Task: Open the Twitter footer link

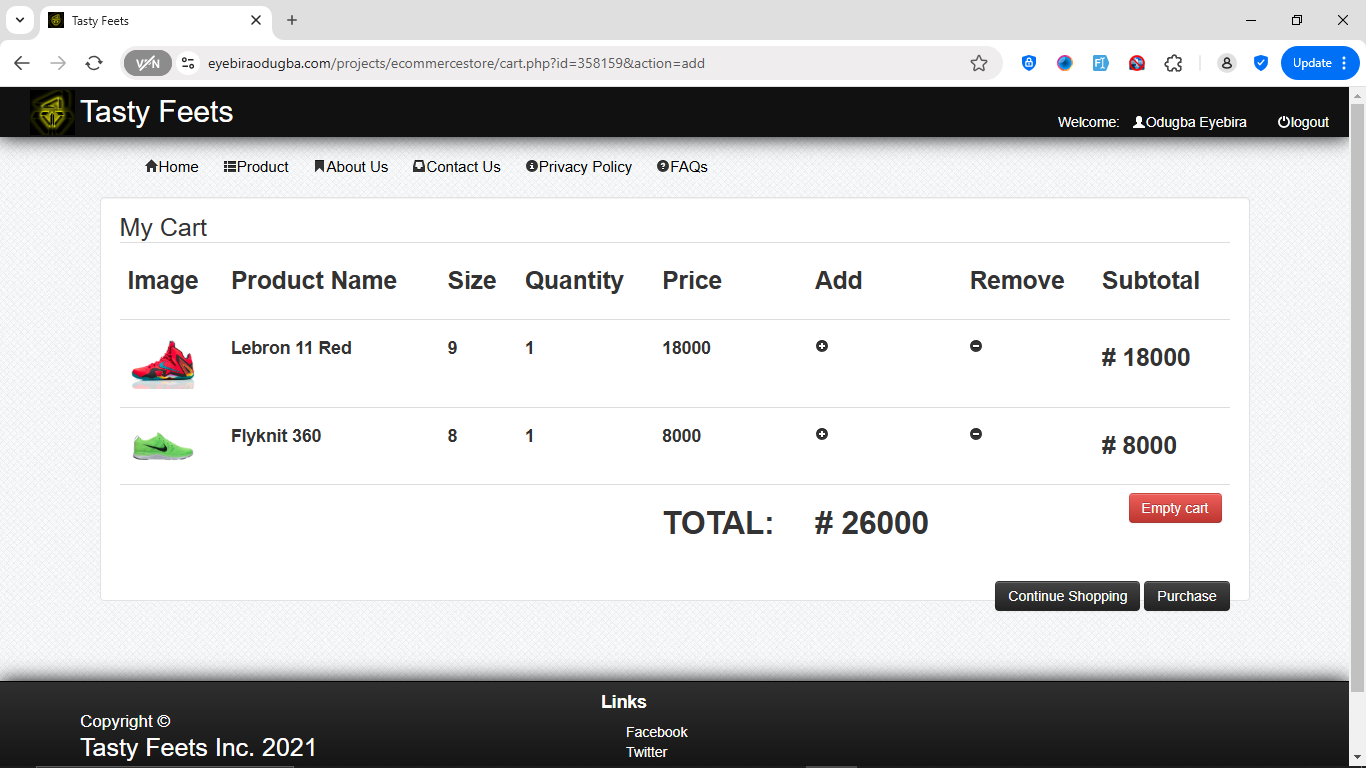Action: pyautogui.click(x=646, y=752)
